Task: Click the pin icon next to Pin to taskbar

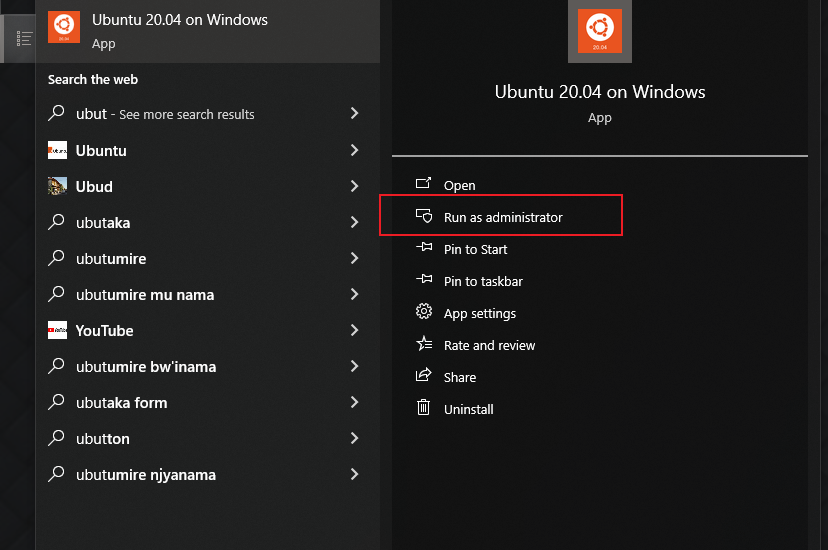Action: click(x=424, y=279)
